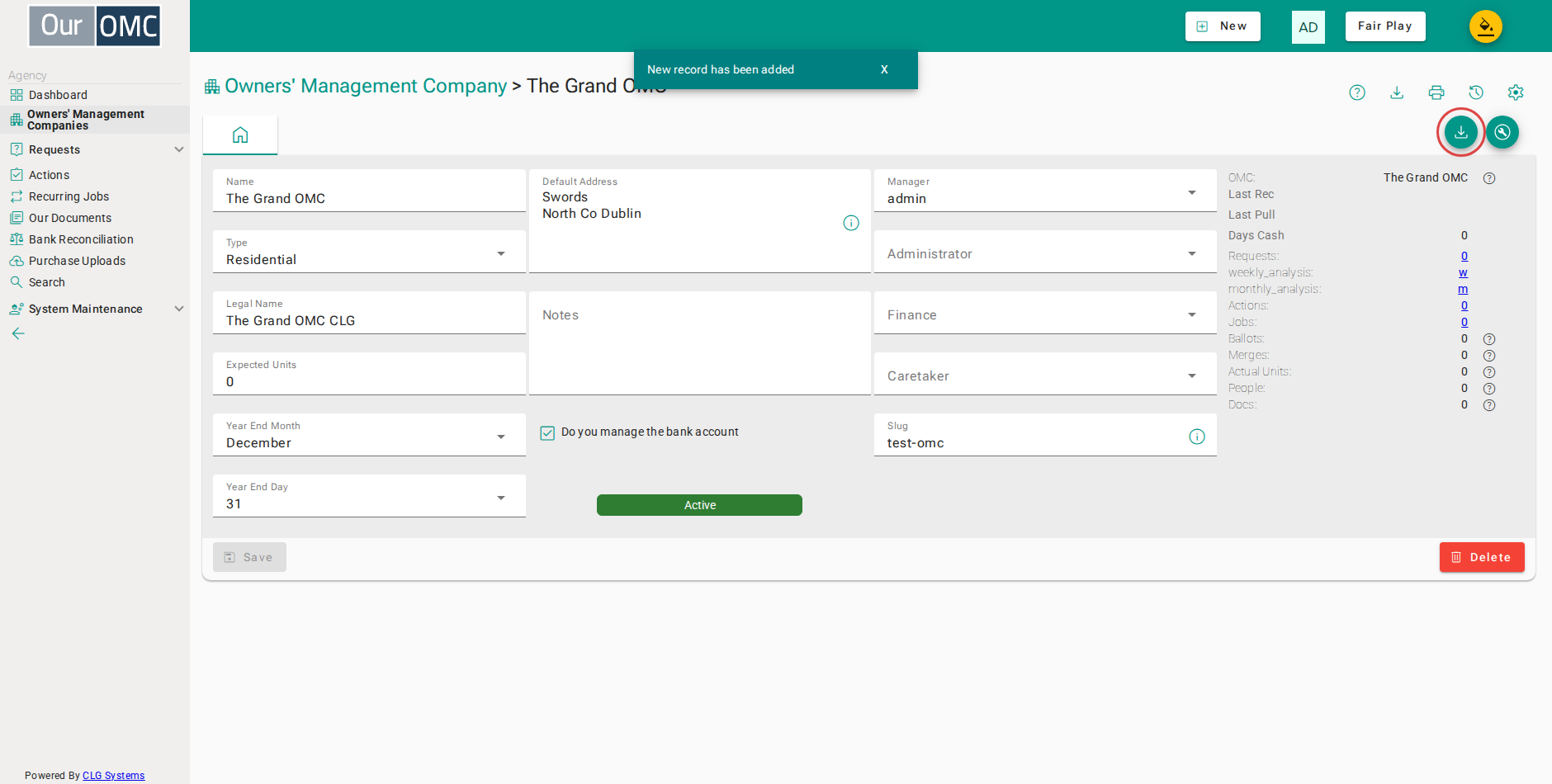Click the info icon in Default Address

click(x=851, y=223)
